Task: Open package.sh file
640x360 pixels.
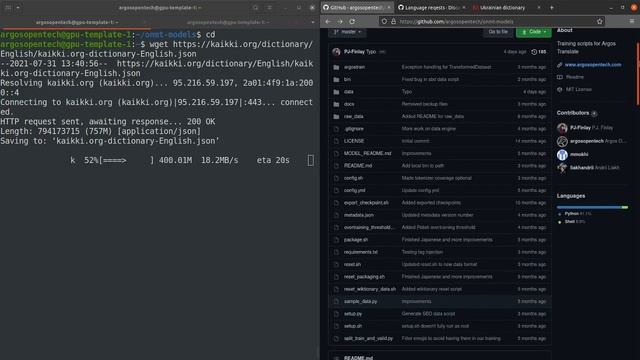Action: click(356, 240)
